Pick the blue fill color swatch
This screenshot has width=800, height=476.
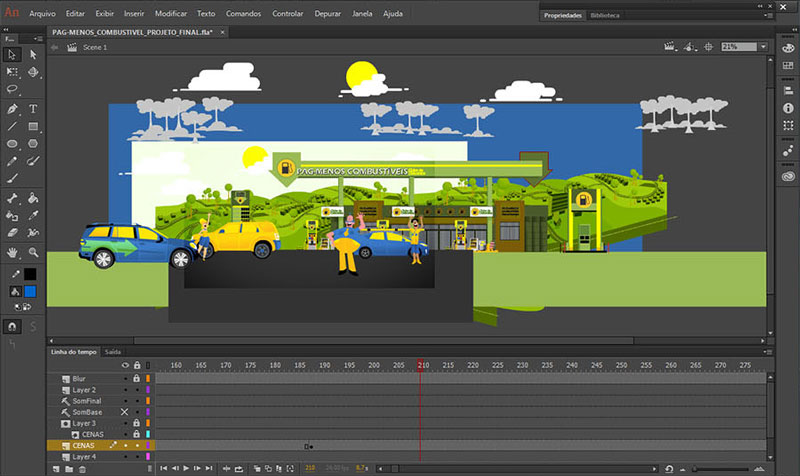pos(30,291)
